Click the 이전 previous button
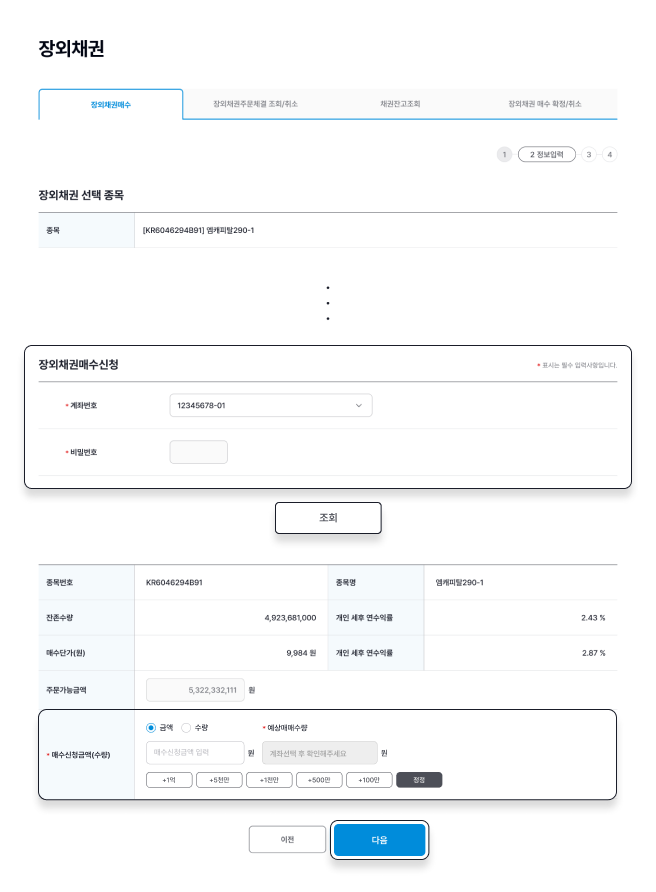 click(287, 839)
